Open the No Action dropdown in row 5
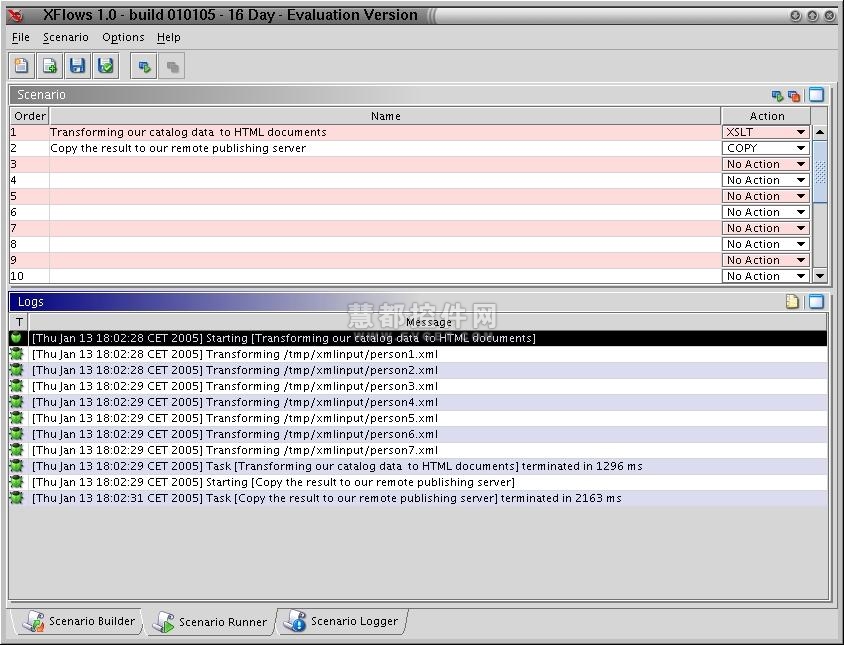 (x=765, y=196)
